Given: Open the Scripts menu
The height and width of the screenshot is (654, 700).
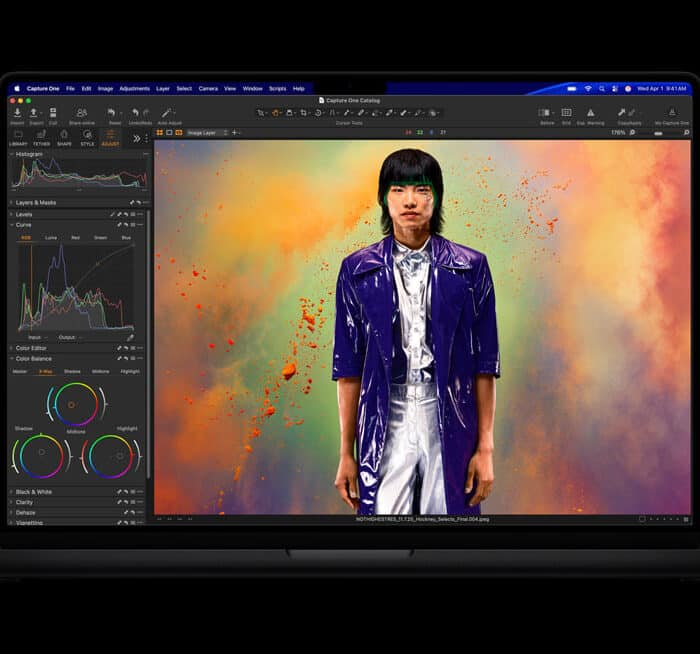Looking at the screenshot, I should 277,89.
